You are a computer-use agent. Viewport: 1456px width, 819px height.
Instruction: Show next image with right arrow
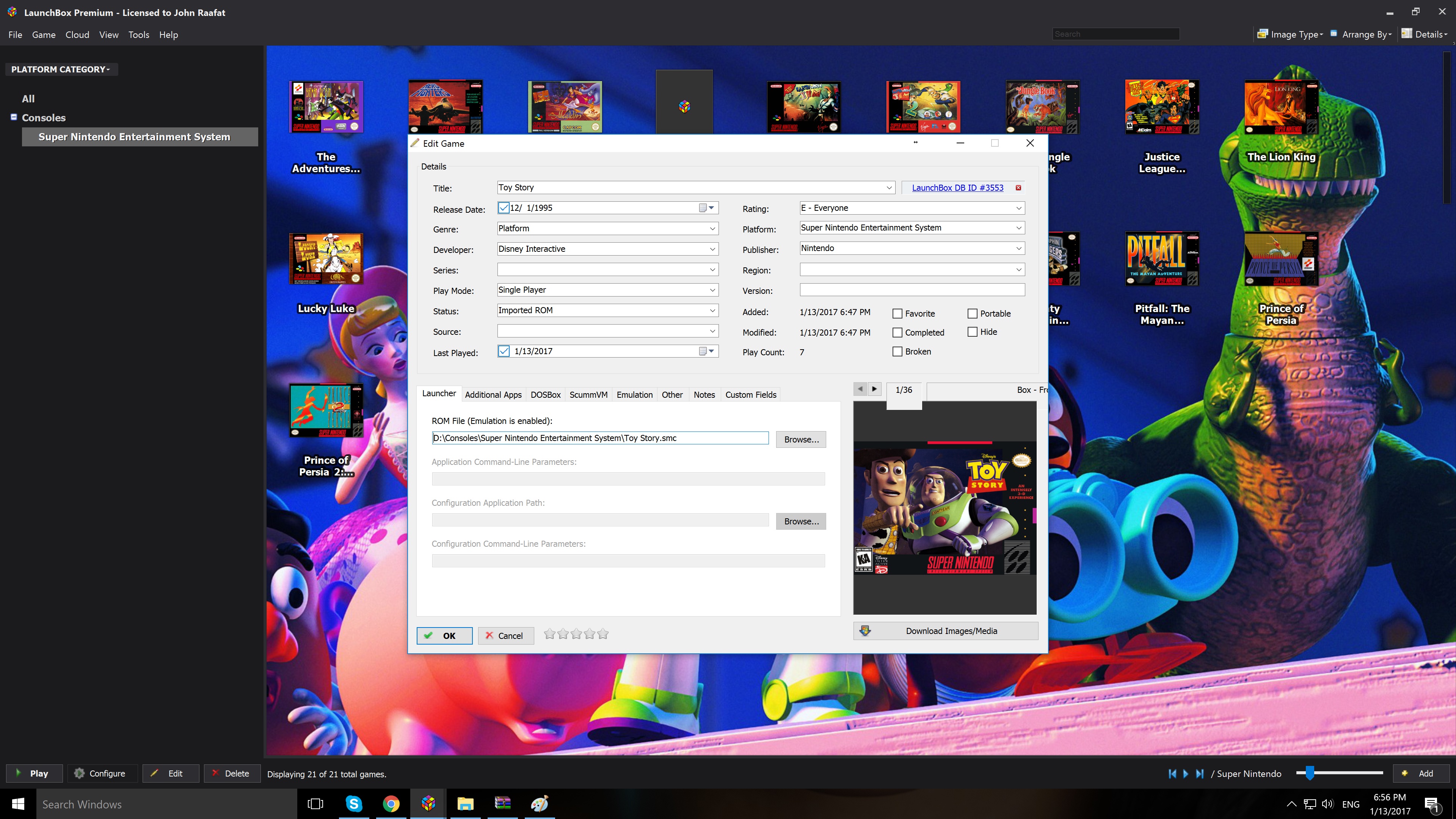pos(874,389)
